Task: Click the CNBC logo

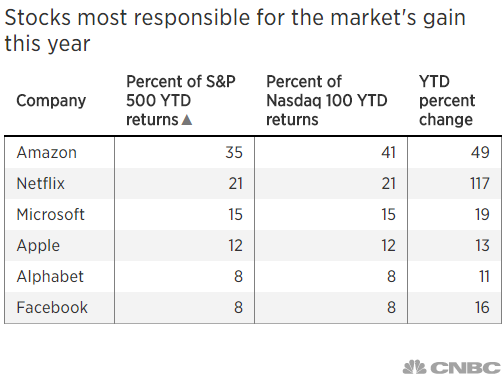Action: 453,368
